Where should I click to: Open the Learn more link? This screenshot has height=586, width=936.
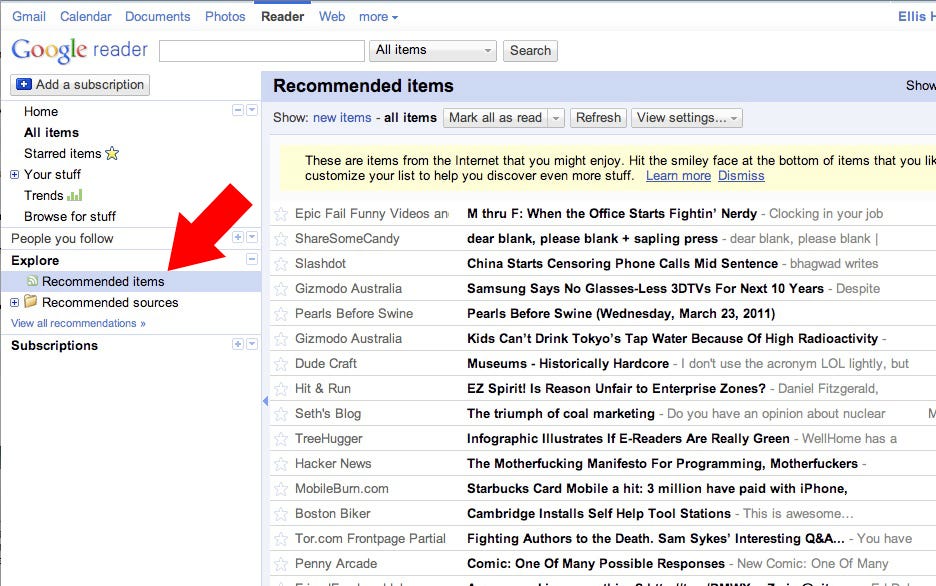[678, 176]
